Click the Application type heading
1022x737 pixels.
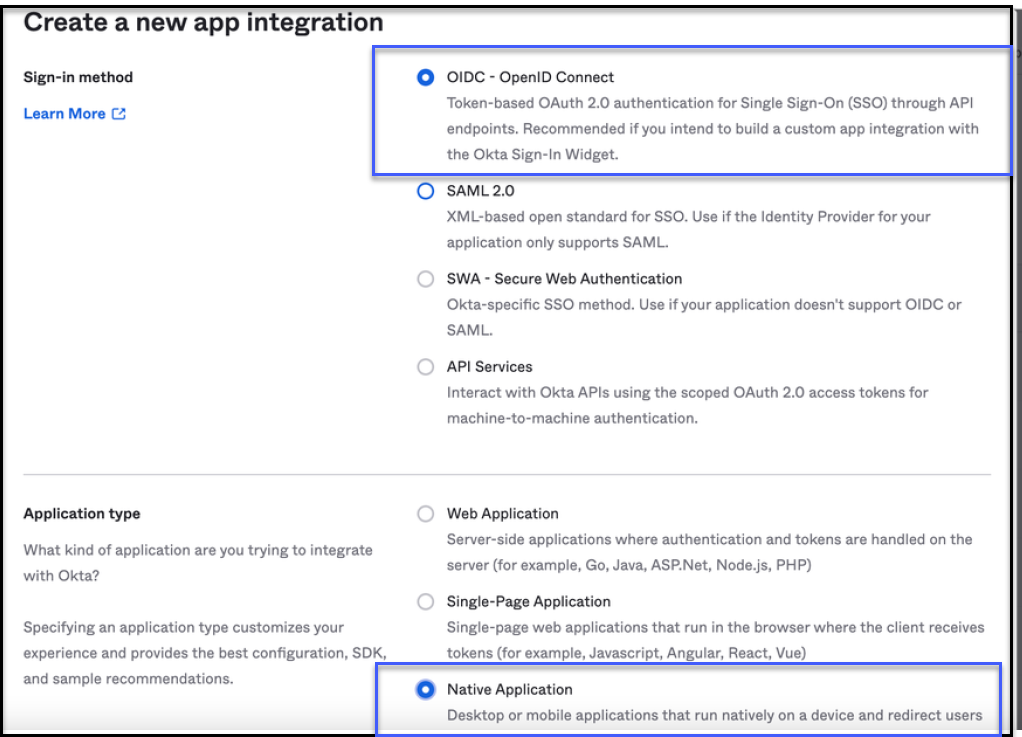point(82,513)
